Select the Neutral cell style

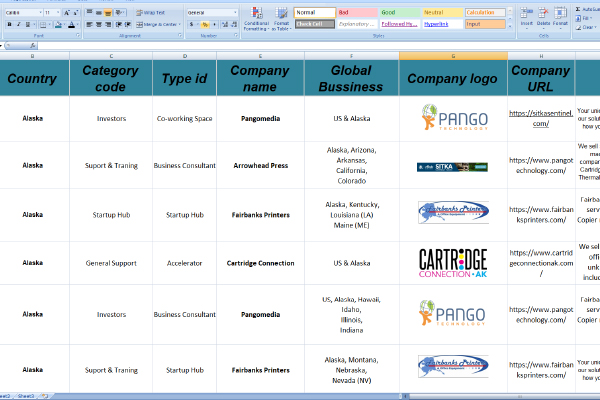click(x=442, y=12)
